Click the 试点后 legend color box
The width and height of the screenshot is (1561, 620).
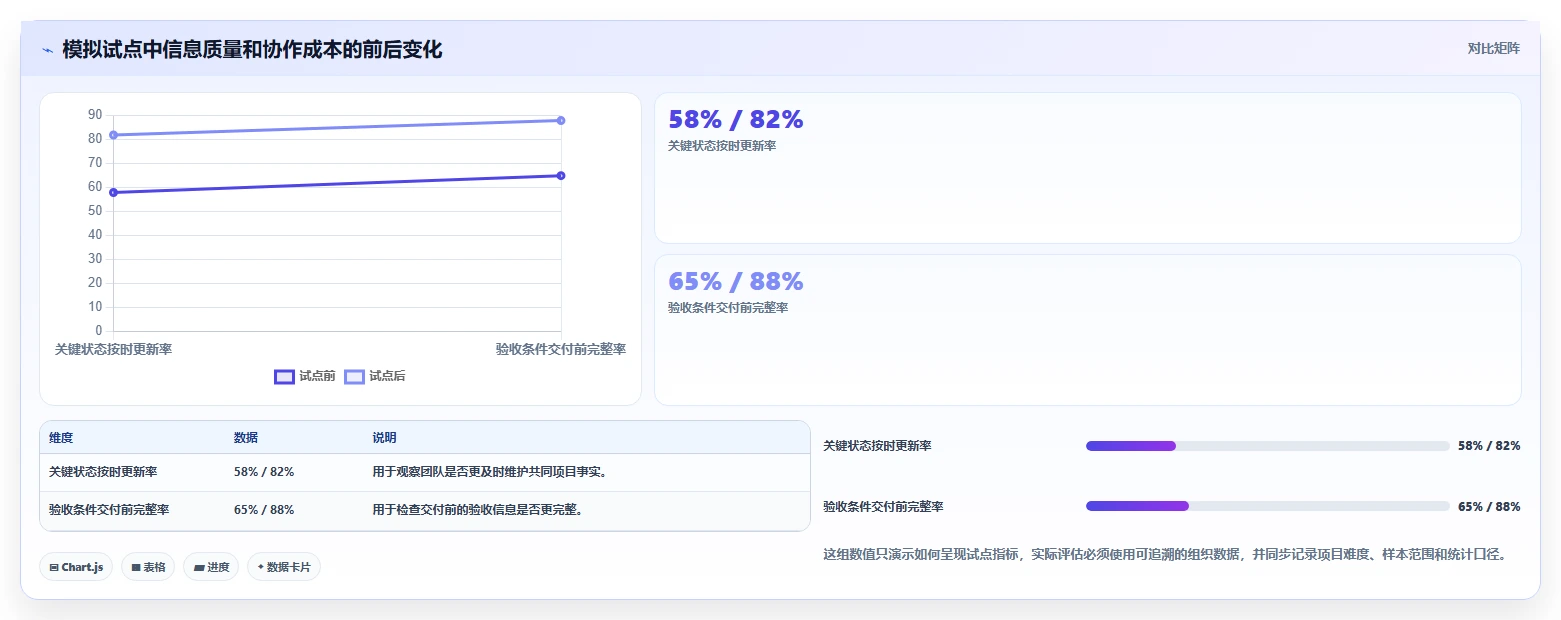pos(354,377)
